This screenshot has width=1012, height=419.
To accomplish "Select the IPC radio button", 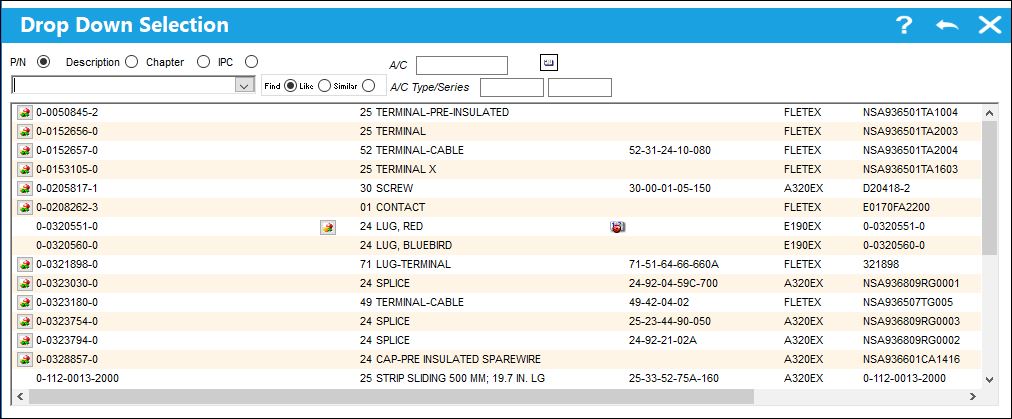I will pyautogui.click(x=252, y=62).
